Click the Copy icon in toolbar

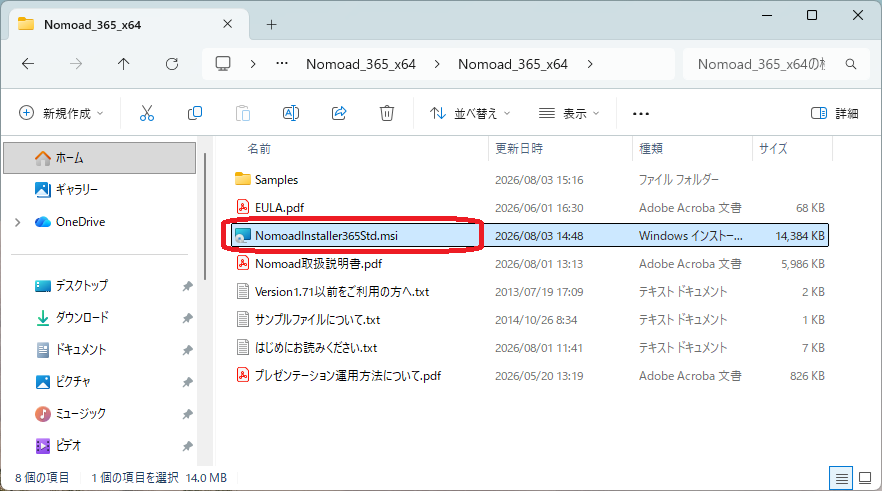pyautogui.click(x=195, y=113)
